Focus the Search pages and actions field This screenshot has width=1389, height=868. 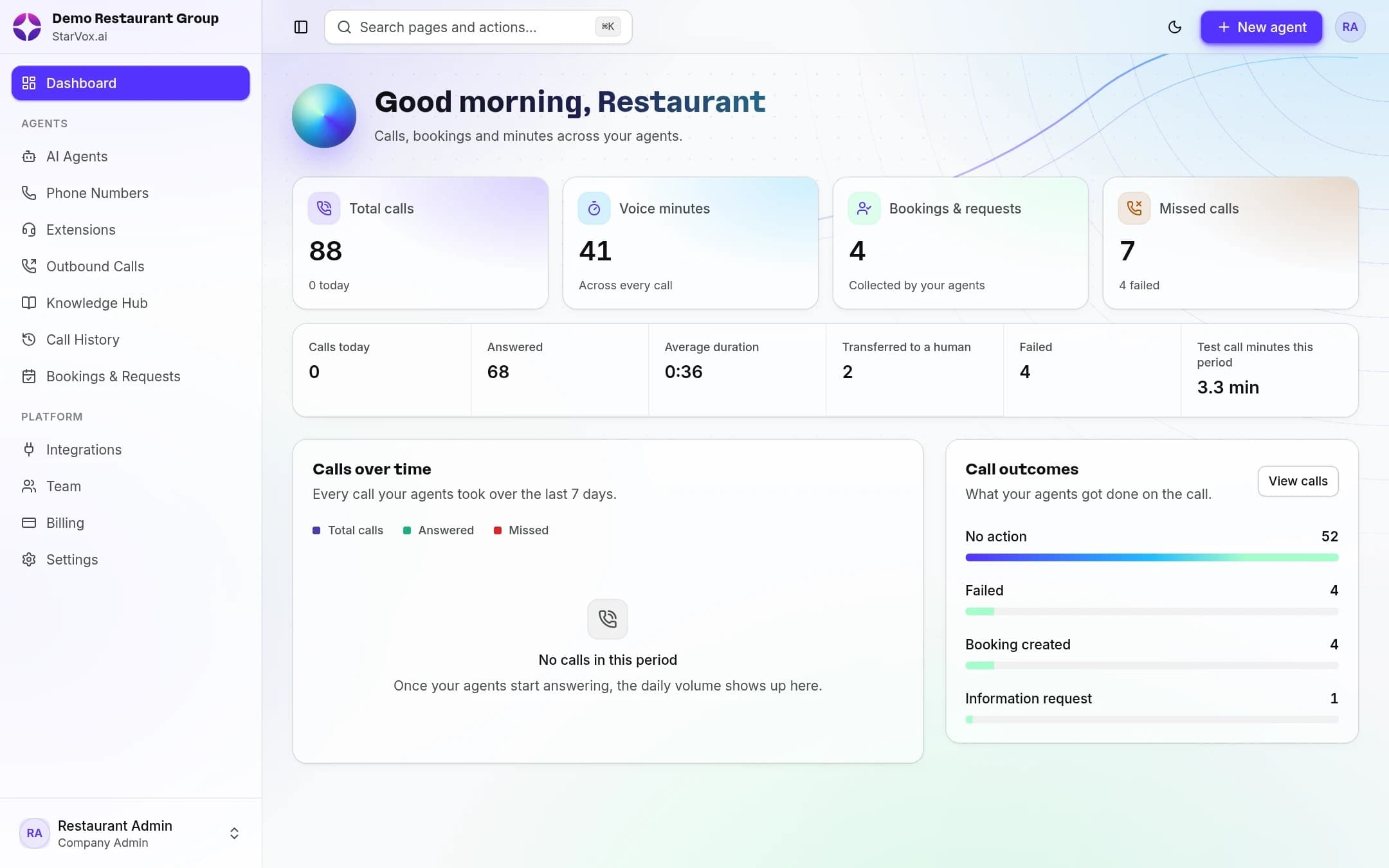[478, 27]
